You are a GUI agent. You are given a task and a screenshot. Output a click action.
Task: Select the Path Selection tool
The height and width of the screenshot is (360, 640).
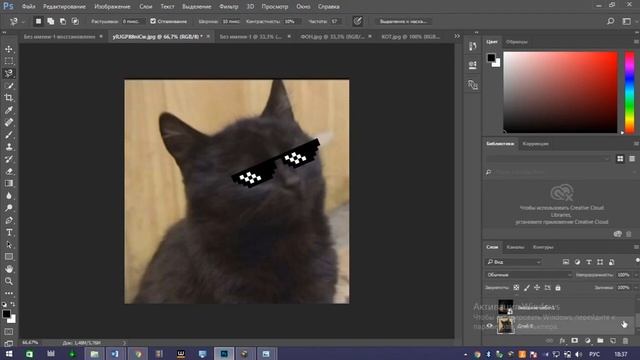pyautogui.click(x=9, y=245)
